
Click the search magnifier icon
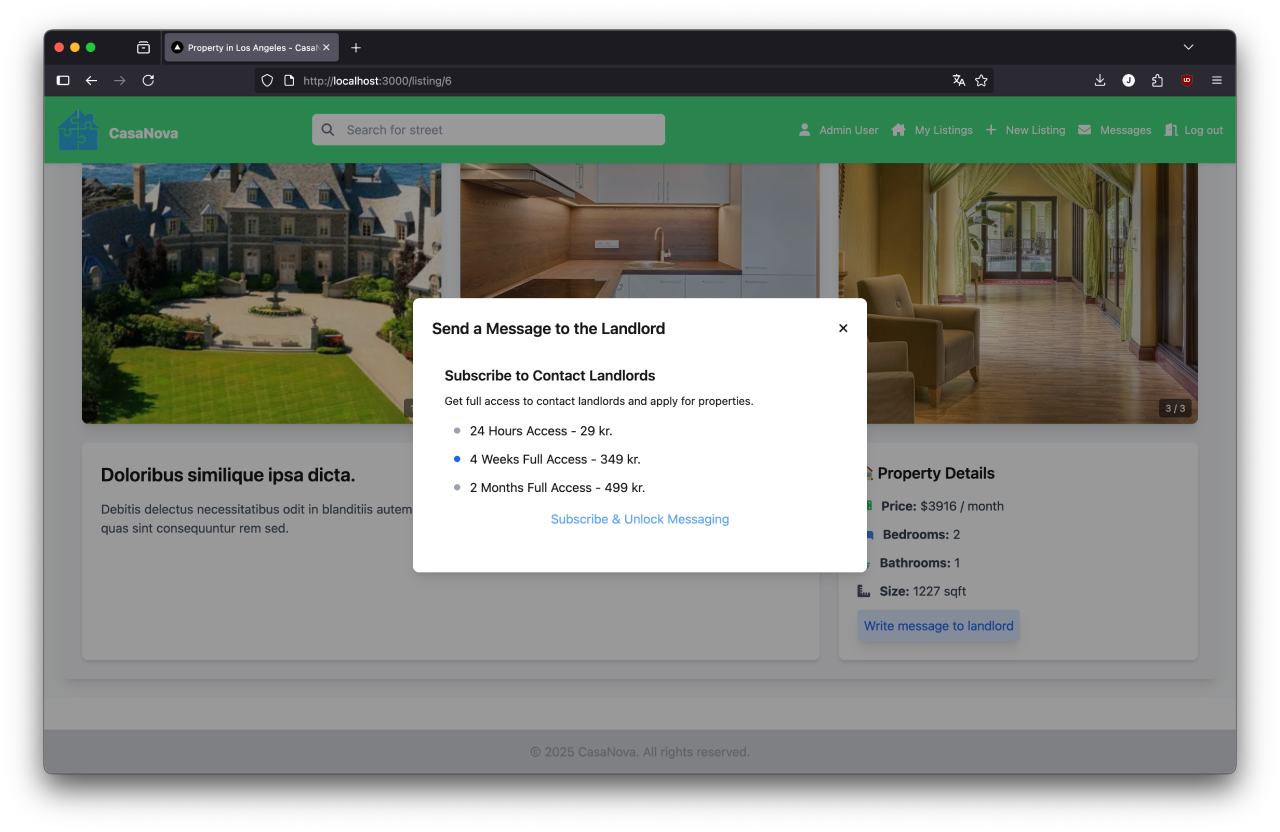pyautogui.click(x=327, y=130)
